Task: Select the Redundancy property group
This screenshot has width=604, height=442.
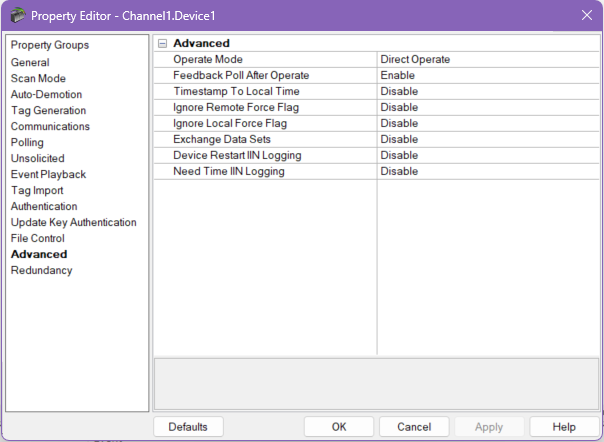Action: pos(41,270)
